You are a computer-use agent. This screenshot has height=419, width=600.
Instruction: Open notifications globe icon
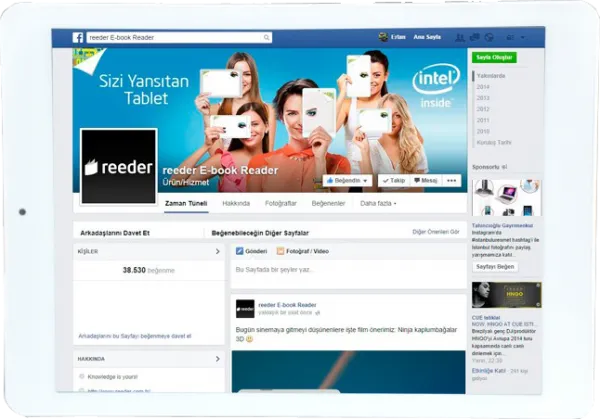click(489, 37)
